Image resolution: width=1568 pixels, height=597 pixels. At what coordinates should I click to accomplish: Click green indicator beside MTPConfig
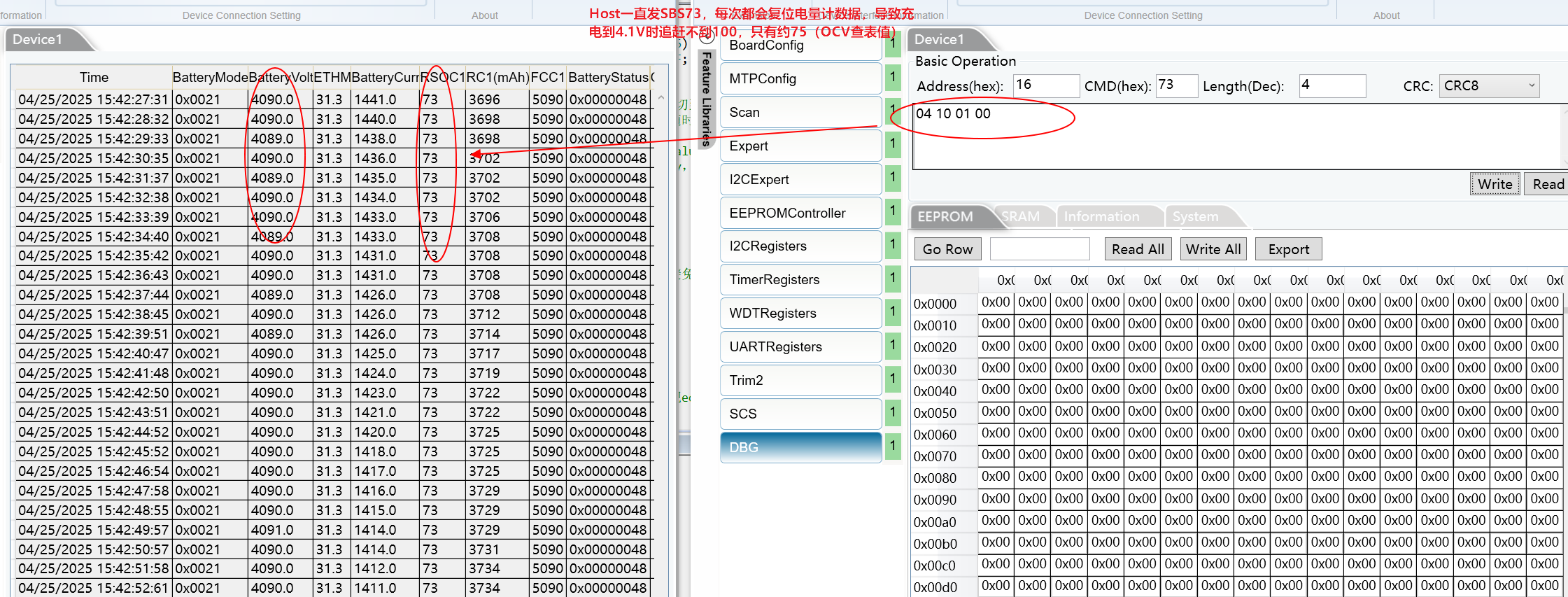coord(893,77)
